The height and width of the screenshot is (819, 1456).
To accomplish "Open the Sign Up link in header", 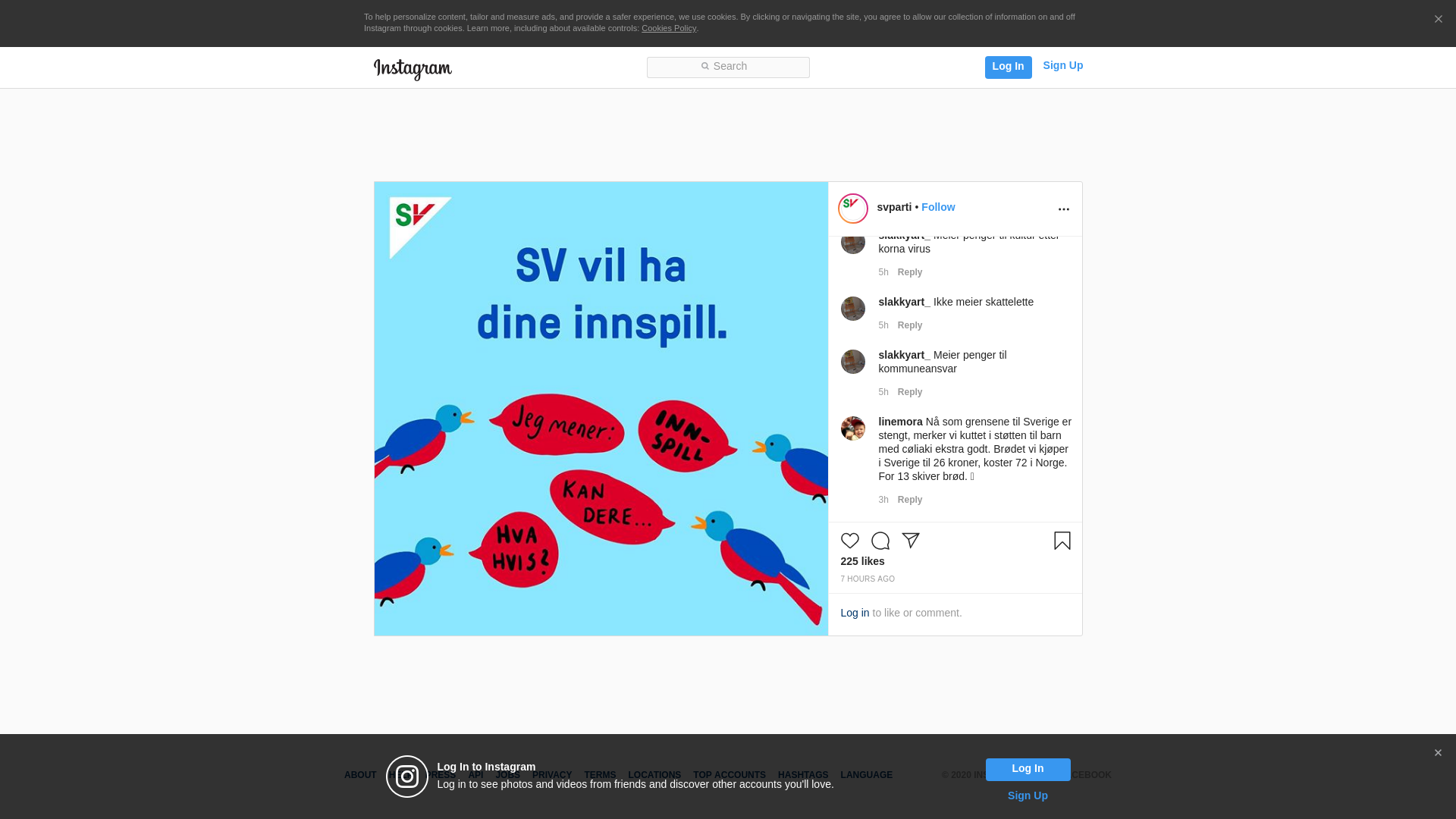I will pyautogui.click(x=1062, y=65).
